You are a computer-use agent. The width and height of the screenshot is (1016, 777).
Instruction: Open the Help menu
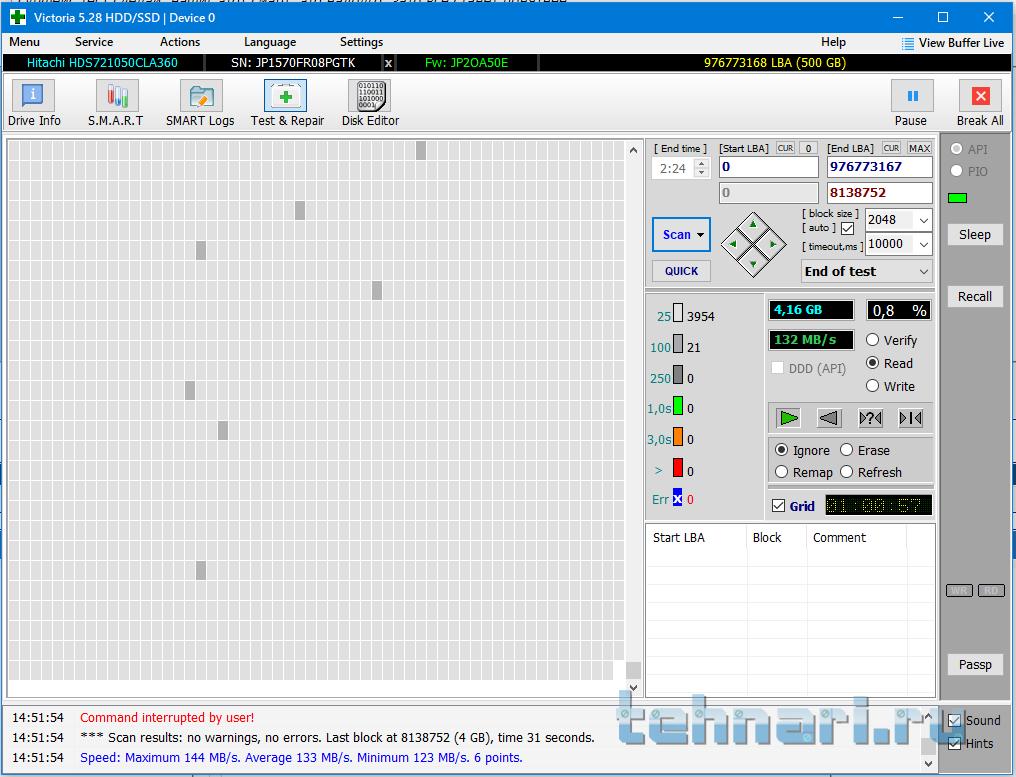[833, 42]
